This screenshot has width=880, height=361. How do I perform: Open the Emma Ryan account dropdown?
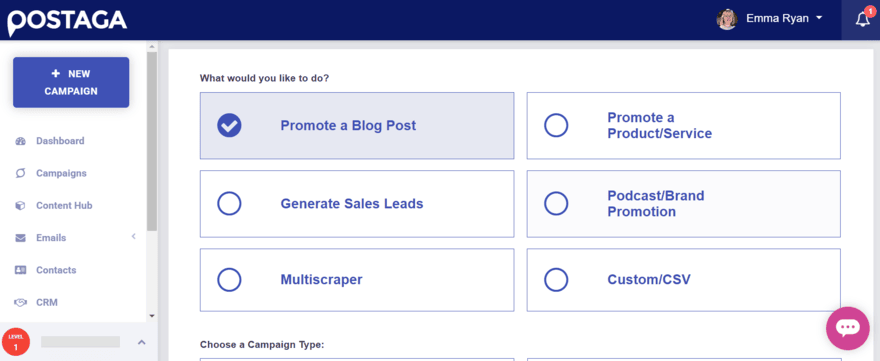point(769,19)
